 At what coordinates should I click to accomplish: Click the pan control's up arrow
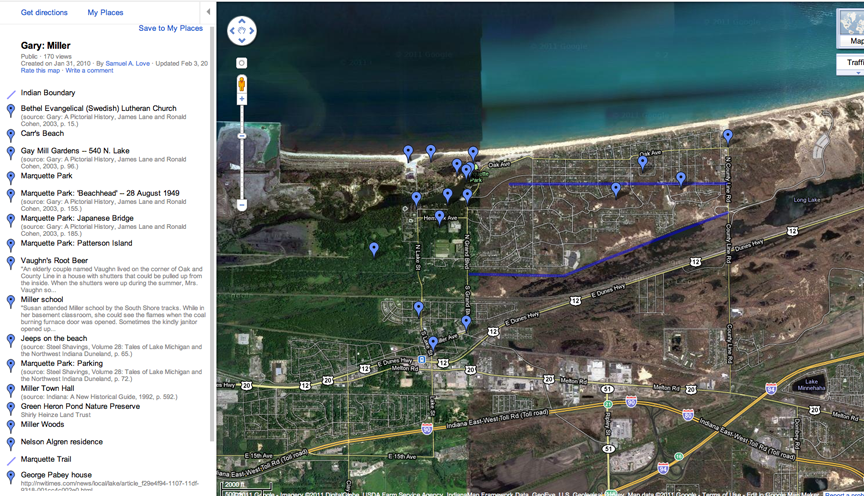click(242, 21)
